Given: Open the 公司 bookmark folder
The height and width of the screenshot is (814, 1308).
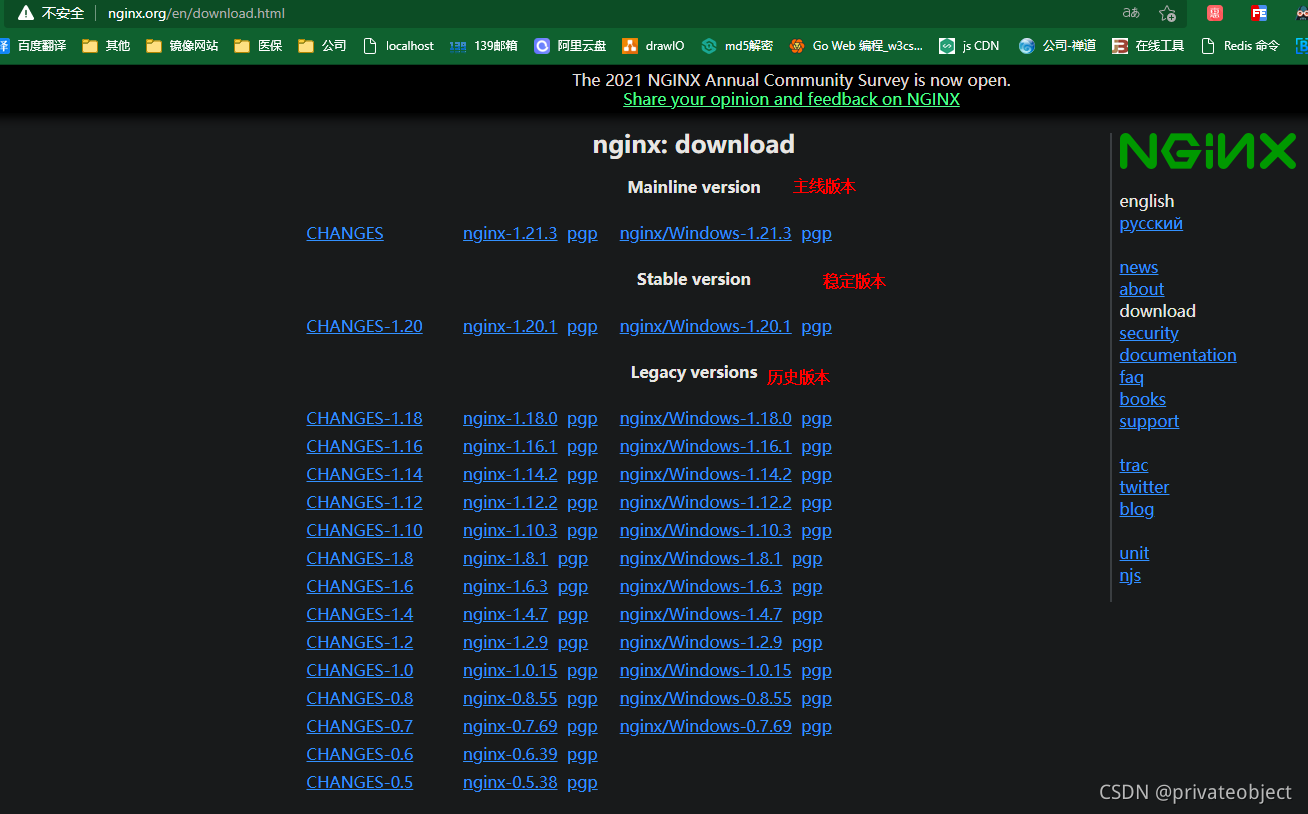Looking at the screenshot, I should 322,46.
